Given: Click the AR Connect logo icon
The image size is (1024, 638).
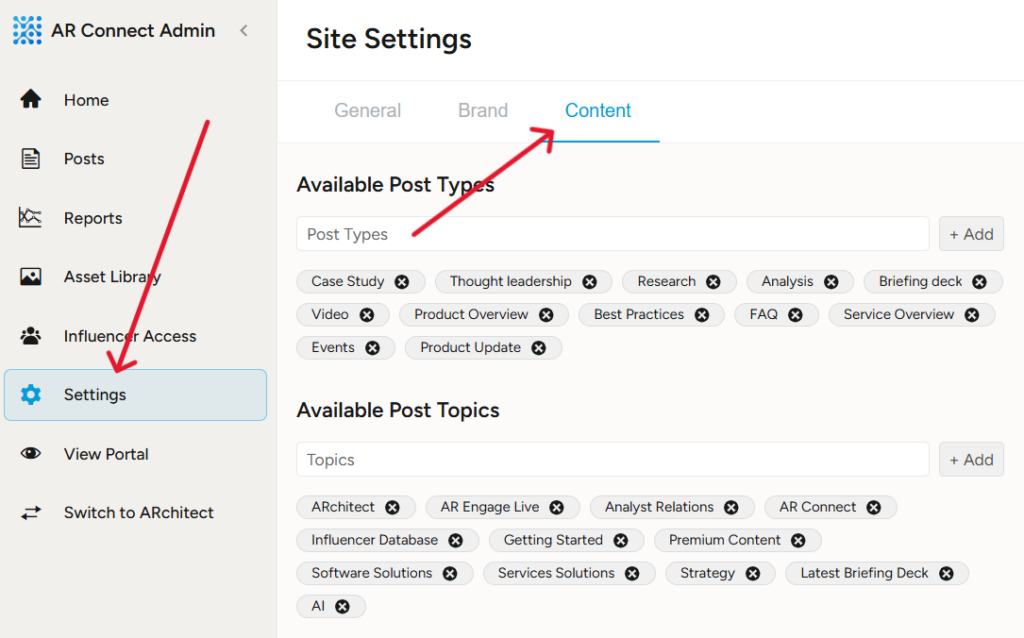Looking at the screenshot, I should coord(27,31).
